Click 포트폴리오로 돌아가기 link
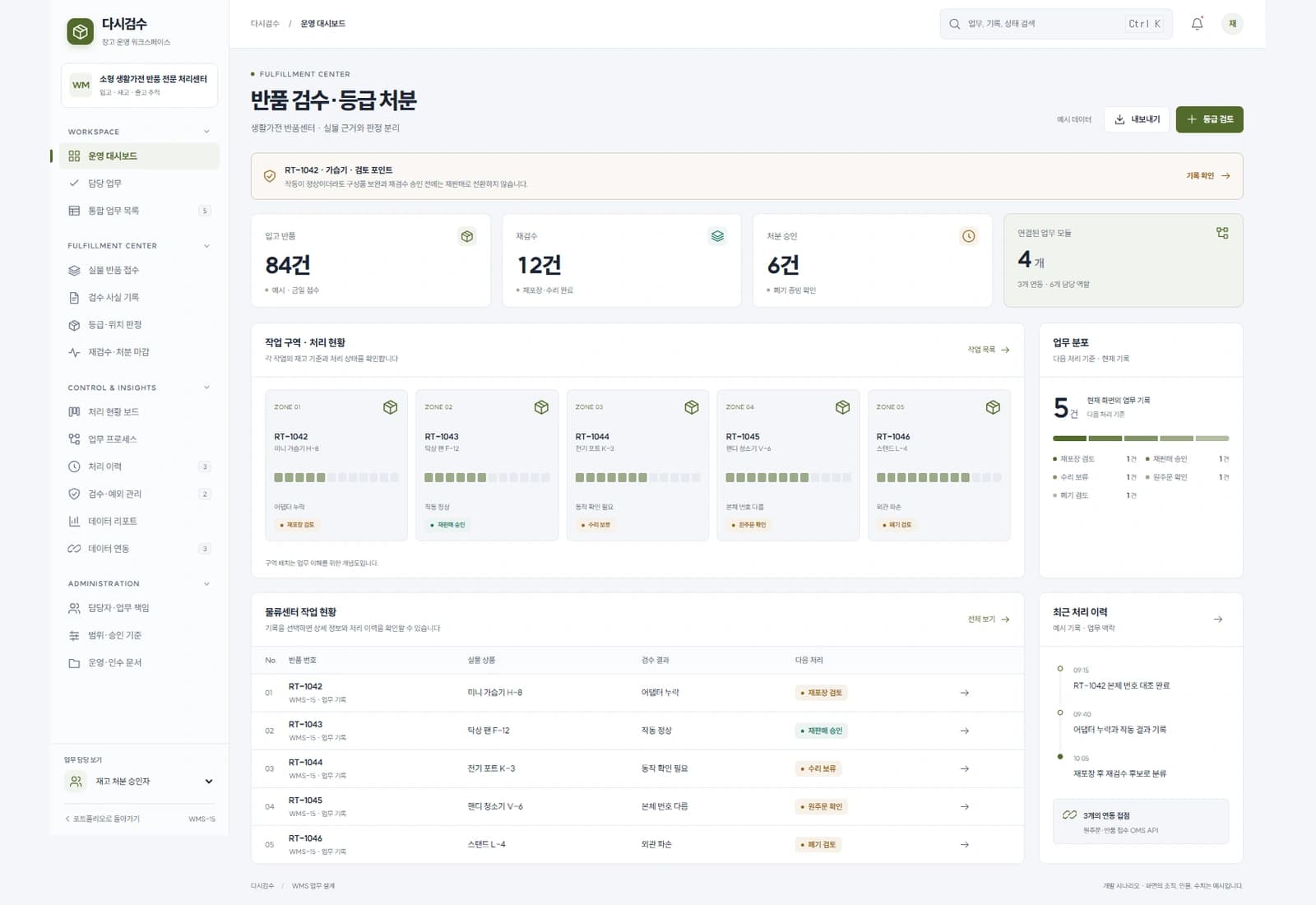The height and width of the screenshot is (905, 1316). point(103,819)
